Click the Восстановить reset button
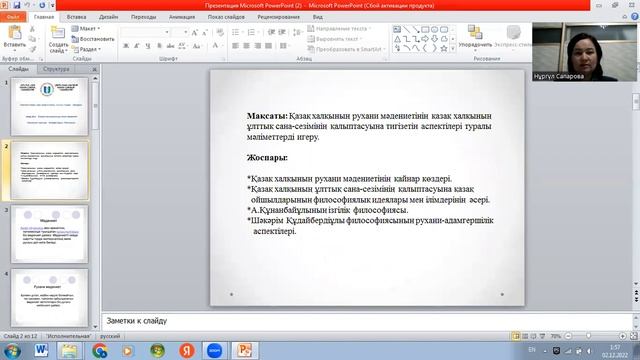The image size is (640, 360). tap(93, 39)
